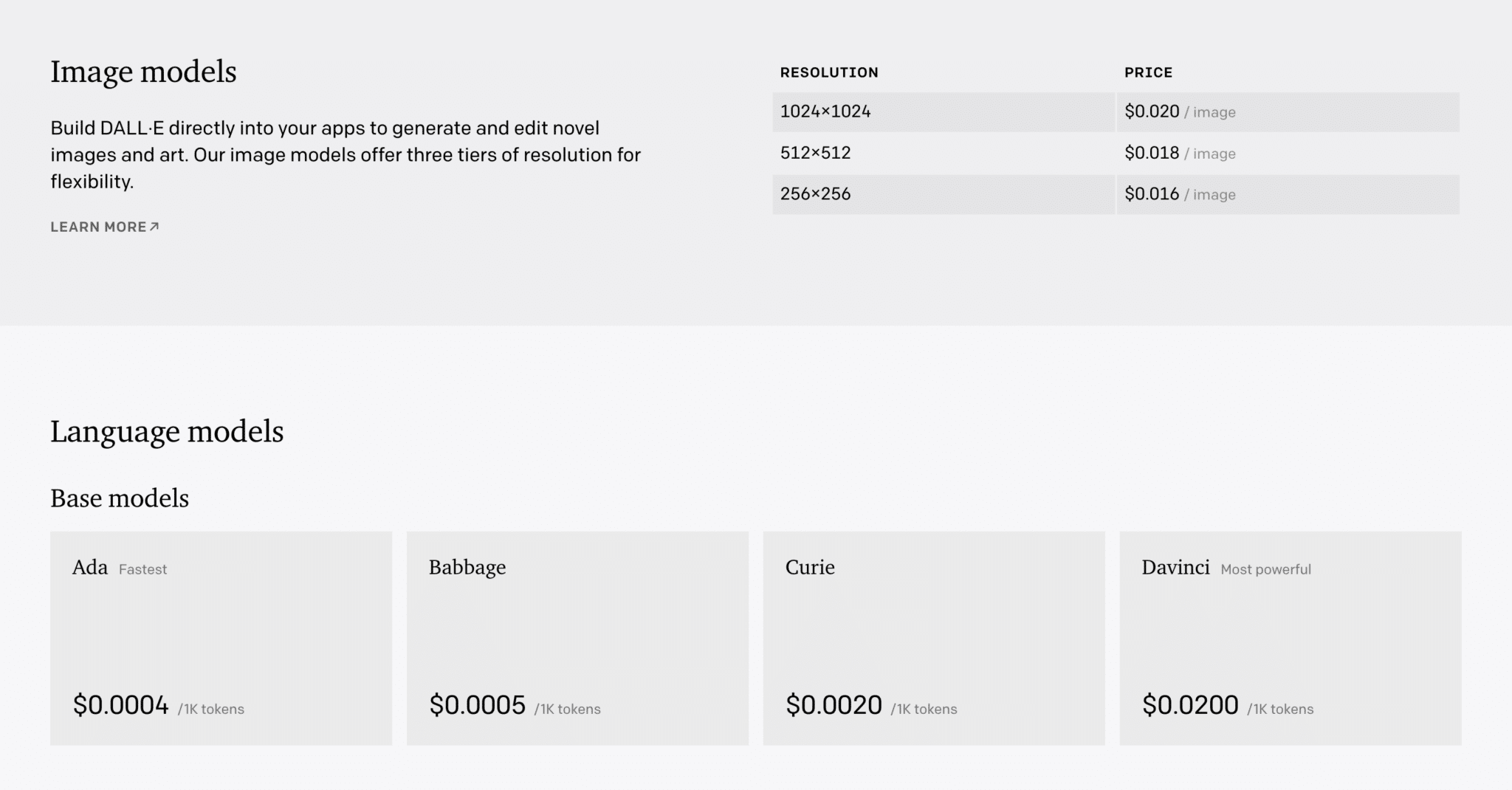
Task: Select the Davinci base model card
Action: (1291, 638)
